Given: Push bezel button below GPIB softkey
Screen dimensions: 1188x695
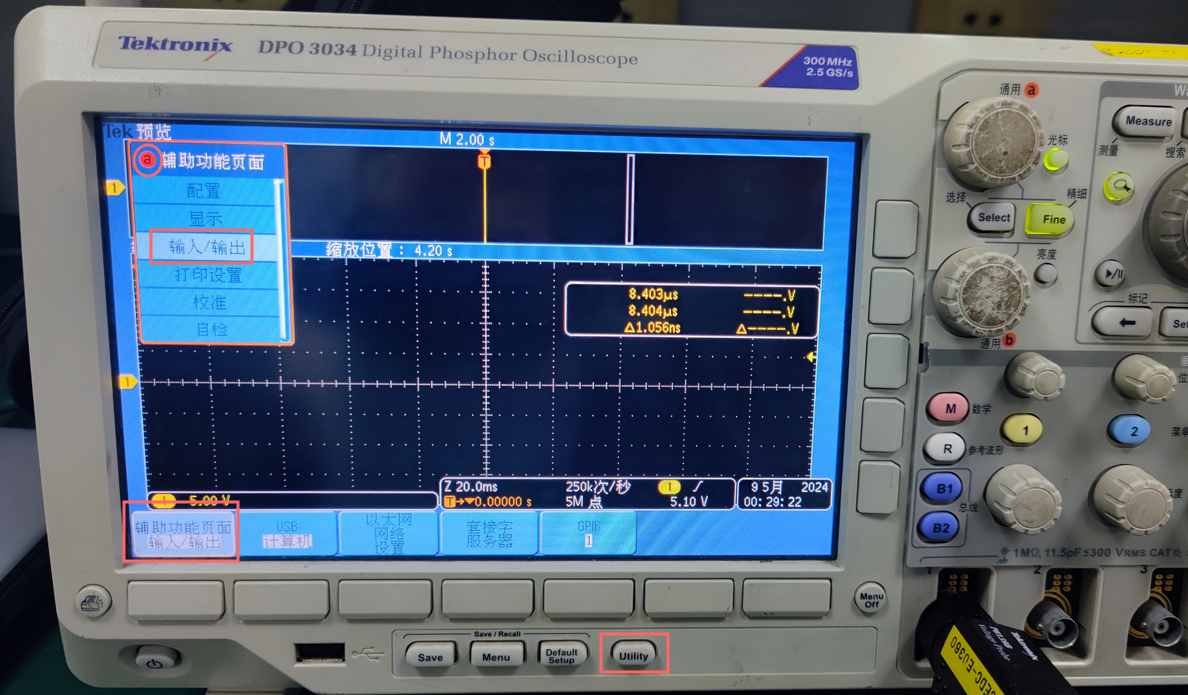Looking at the screenshot, I should tap(589, 598).
